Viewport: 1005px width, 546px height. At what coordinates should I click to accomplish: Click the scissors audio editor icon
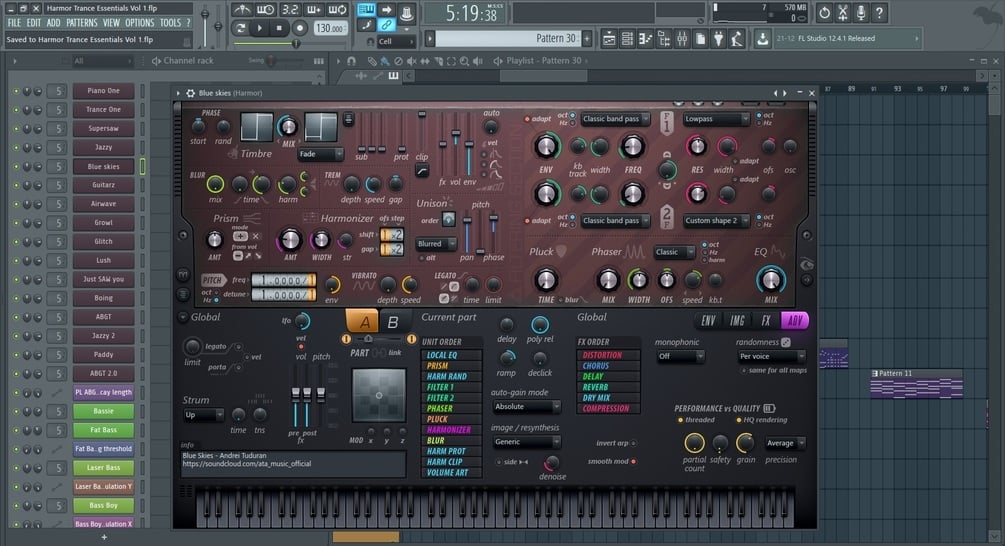843,12
